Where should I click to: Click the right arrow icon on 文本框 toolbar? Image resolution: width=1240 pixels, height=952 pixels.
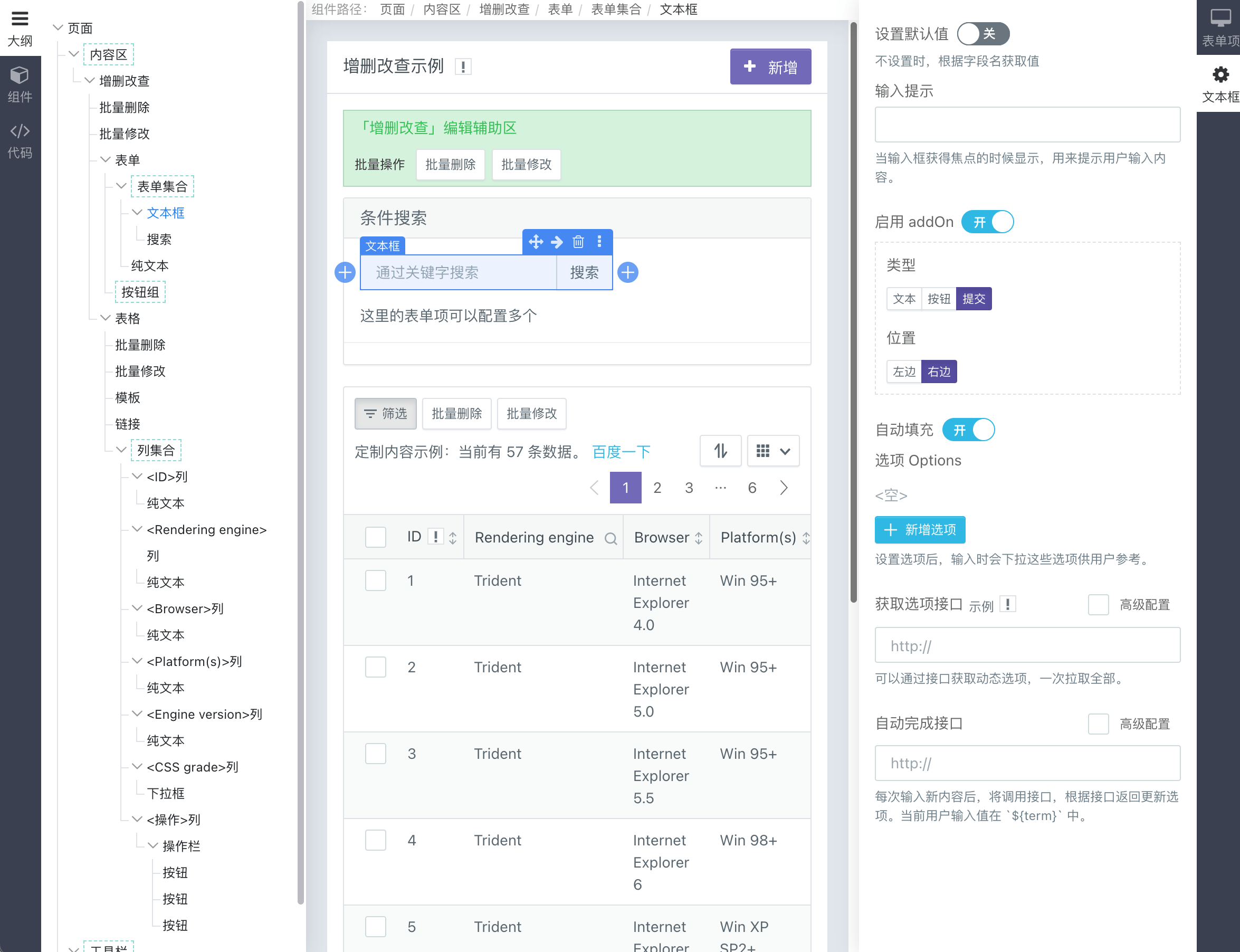[557, 242]
